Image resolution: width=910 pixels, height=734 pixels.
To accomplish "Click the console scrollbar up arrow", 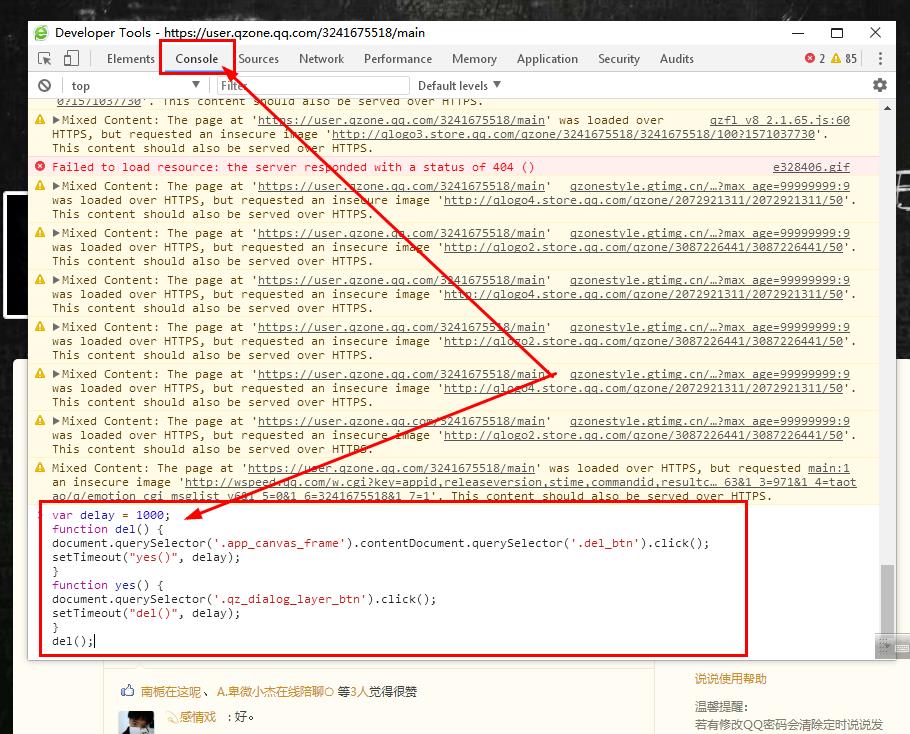I will [x=887, y=109].
